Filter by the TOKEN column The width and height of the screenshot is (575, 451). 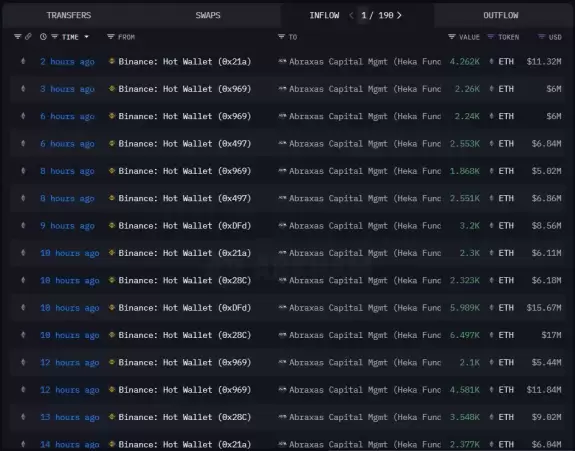(490, 37)
